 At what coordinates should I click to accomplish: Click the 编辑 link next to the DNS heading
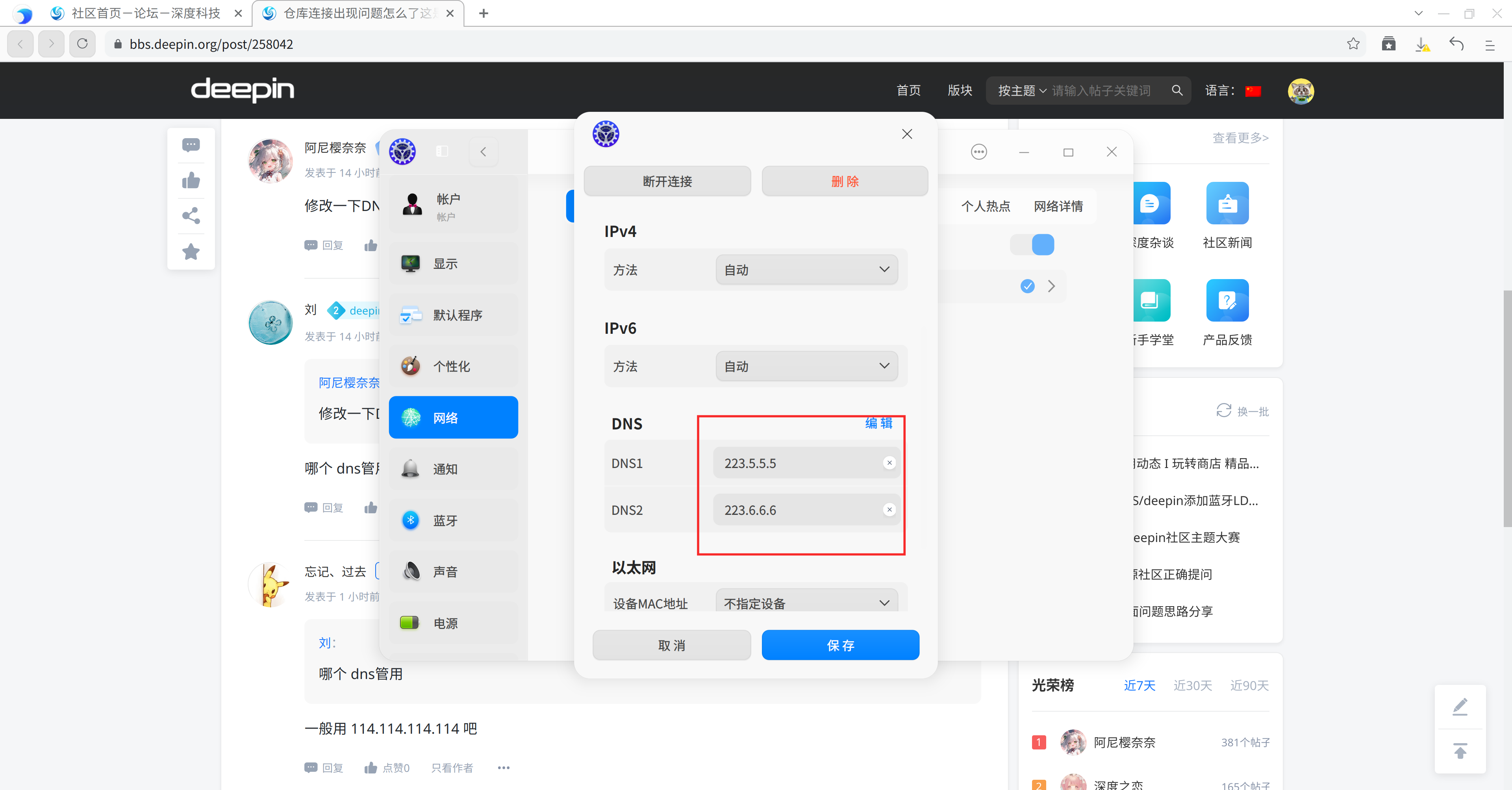point(878,423)
